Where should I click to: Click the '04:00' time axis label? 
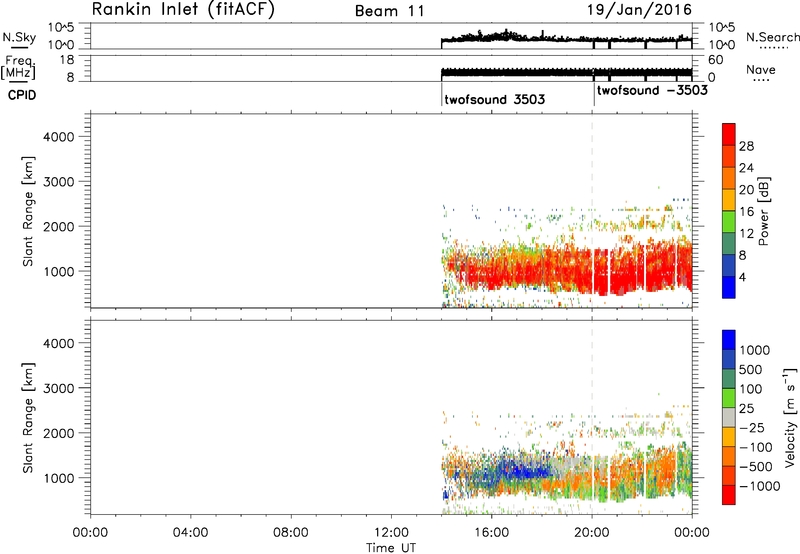point(190,533)
